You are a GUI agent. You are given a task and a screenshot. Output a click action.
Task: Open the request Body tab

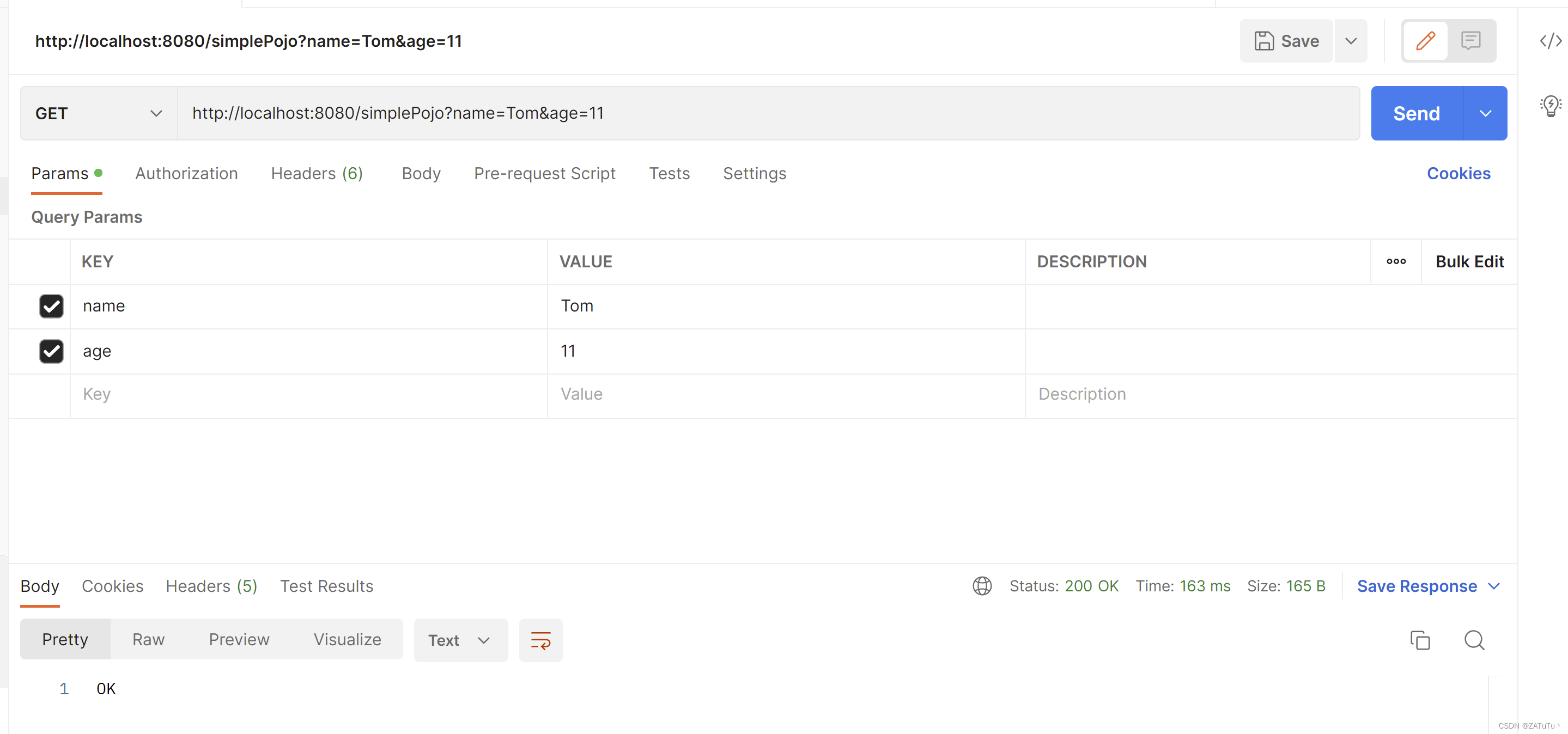tap(421, 173)
